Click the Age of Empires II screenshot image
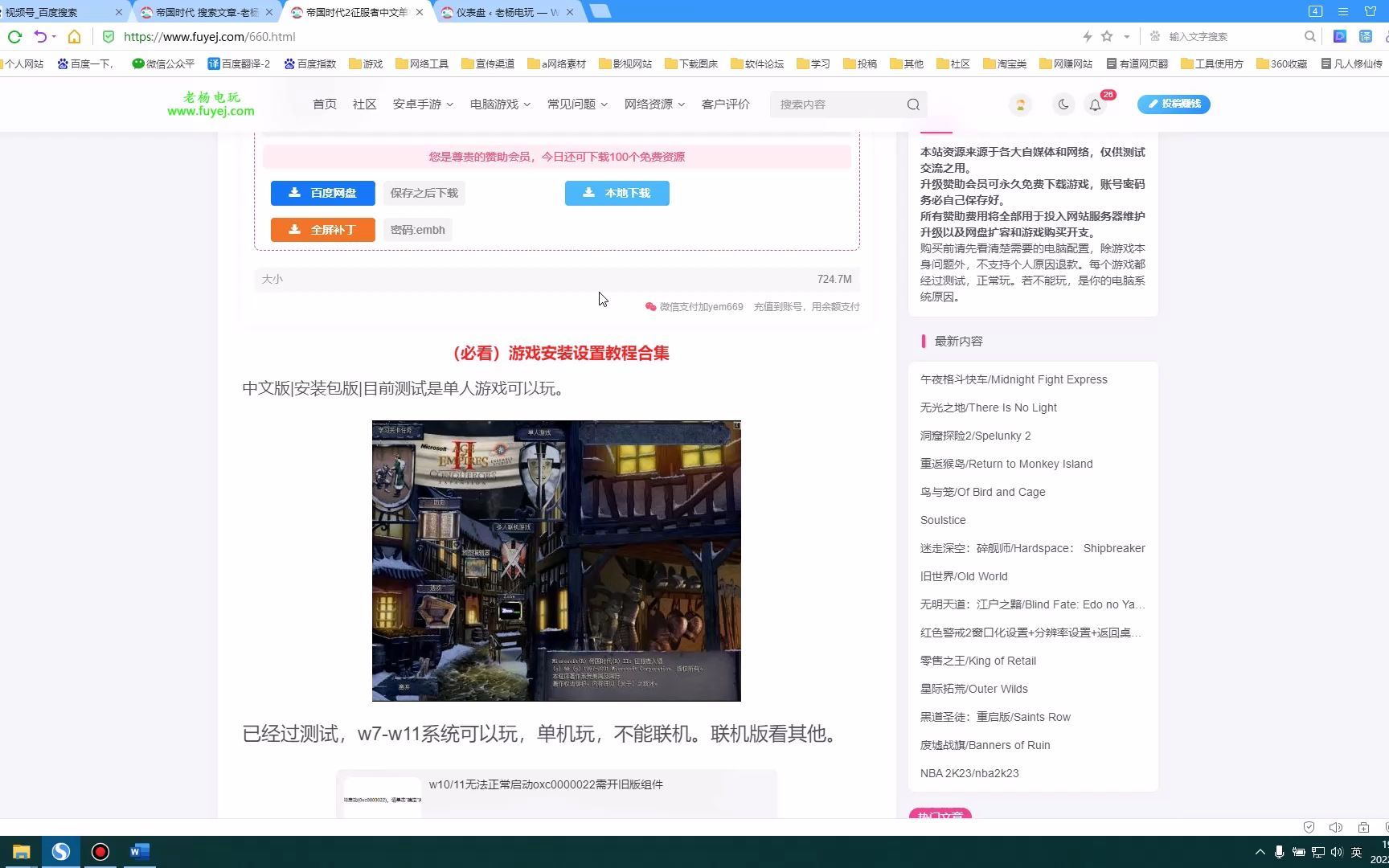Image resolution: width=1389 pixels, height=868 pixels. [x=556, y=561]
